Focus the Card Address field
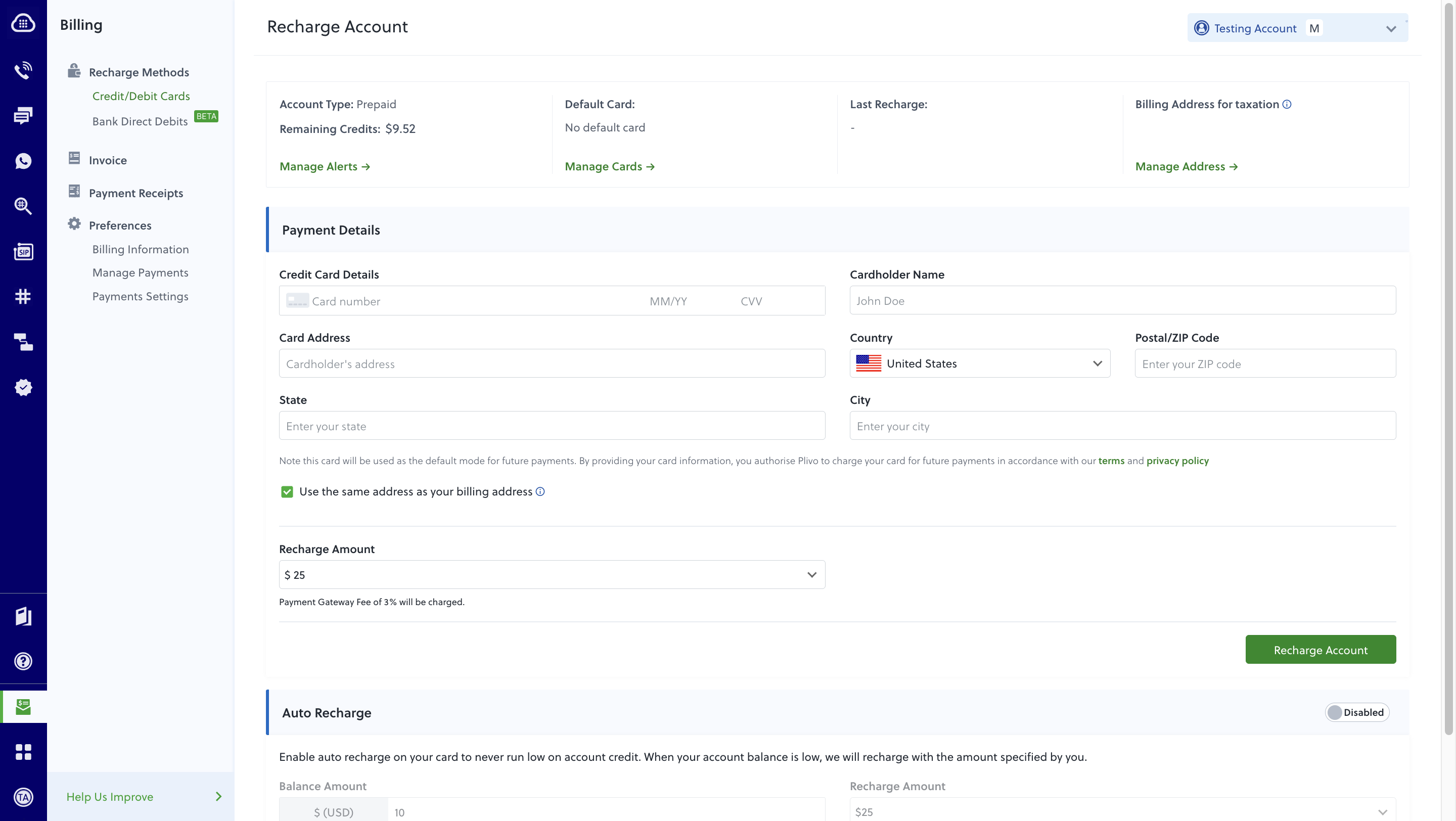 pos(552,363)
